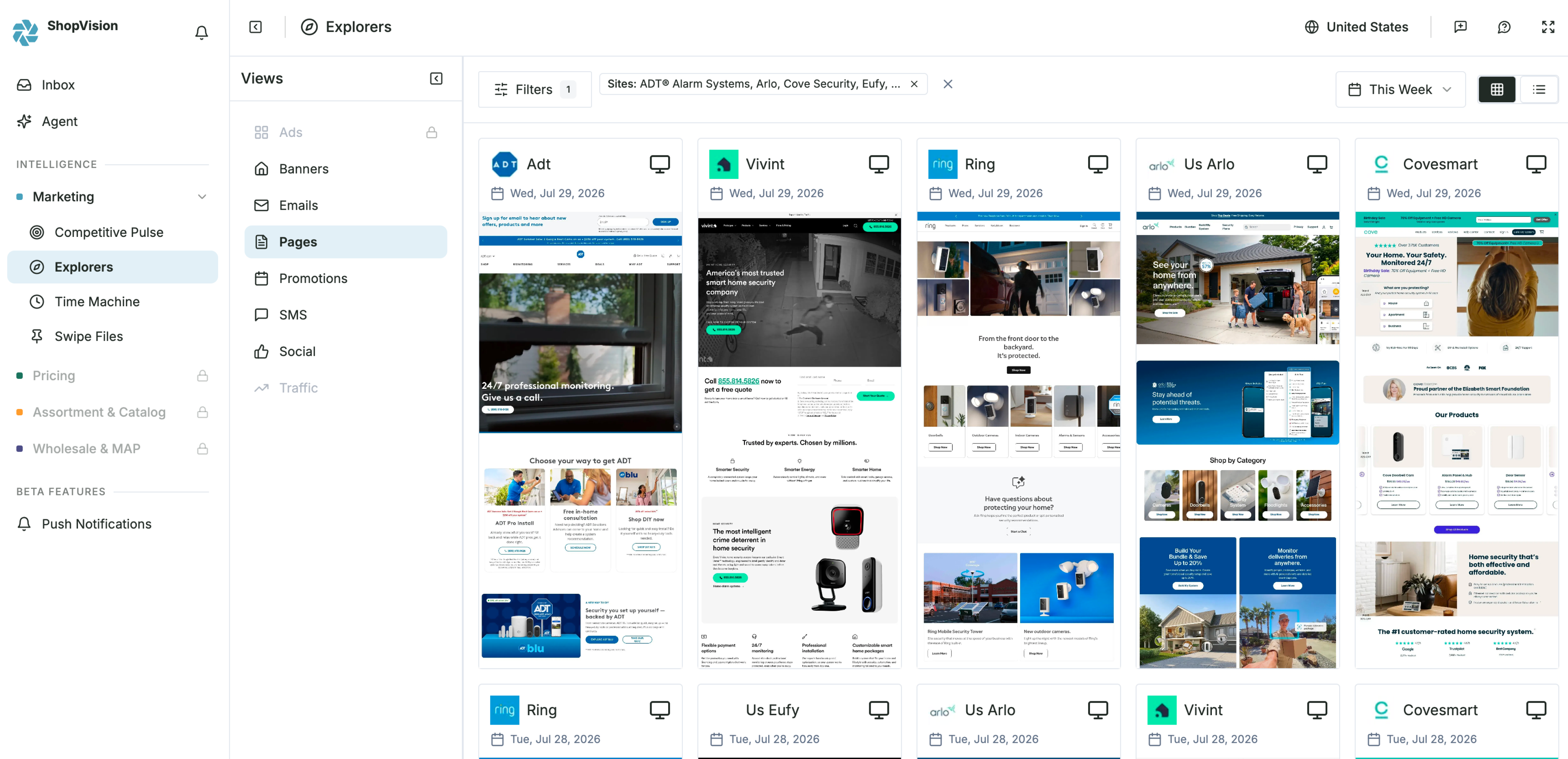Click desktop icon on Us Arlo Jul 29 card
This screenshot has height=759, width=1568.
[1317, 164]
